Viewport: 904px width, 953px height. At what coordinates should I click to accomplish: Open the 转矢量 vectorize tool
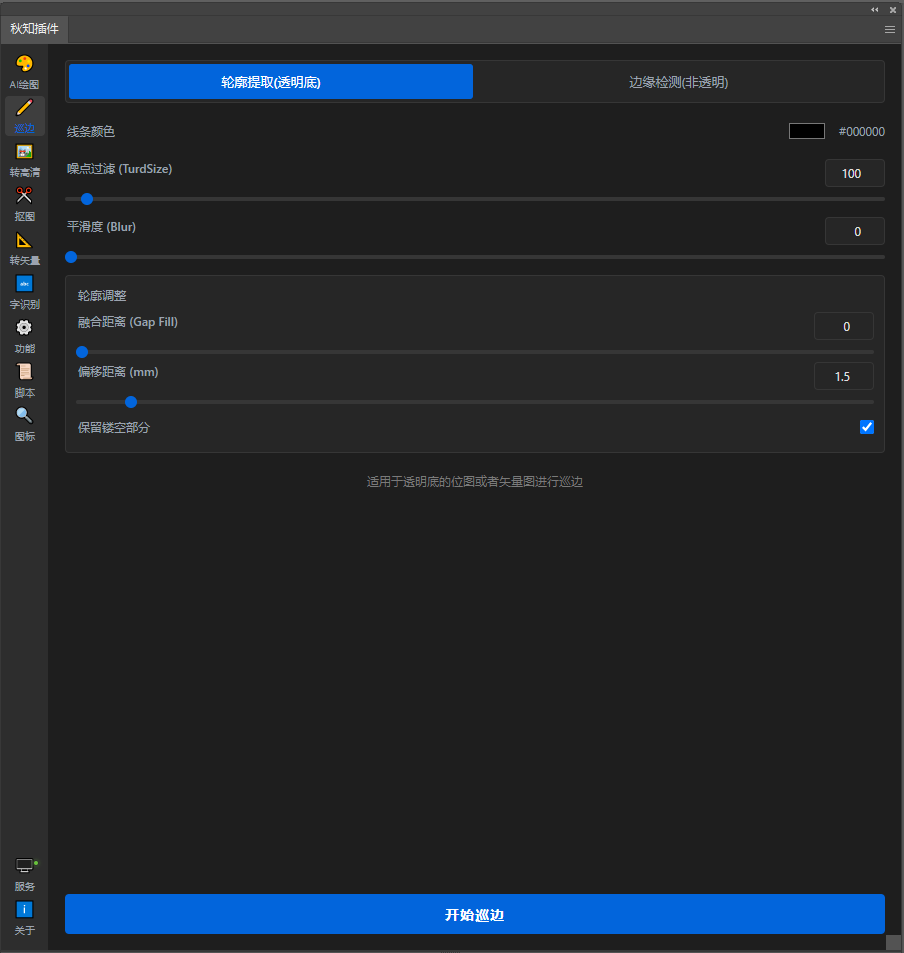(x=24, y=247)
